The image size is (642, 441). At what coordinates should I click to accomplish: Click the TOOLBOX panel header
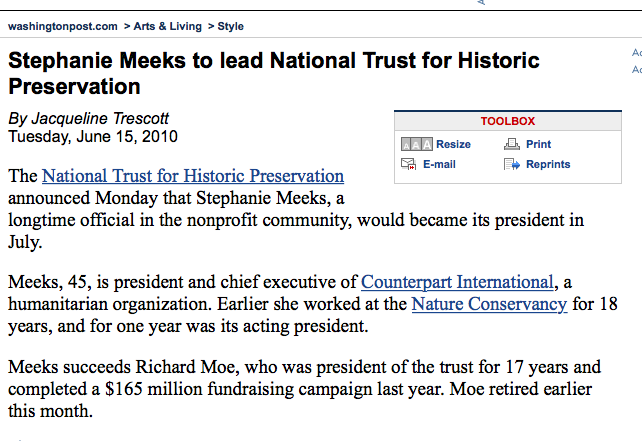508,121
